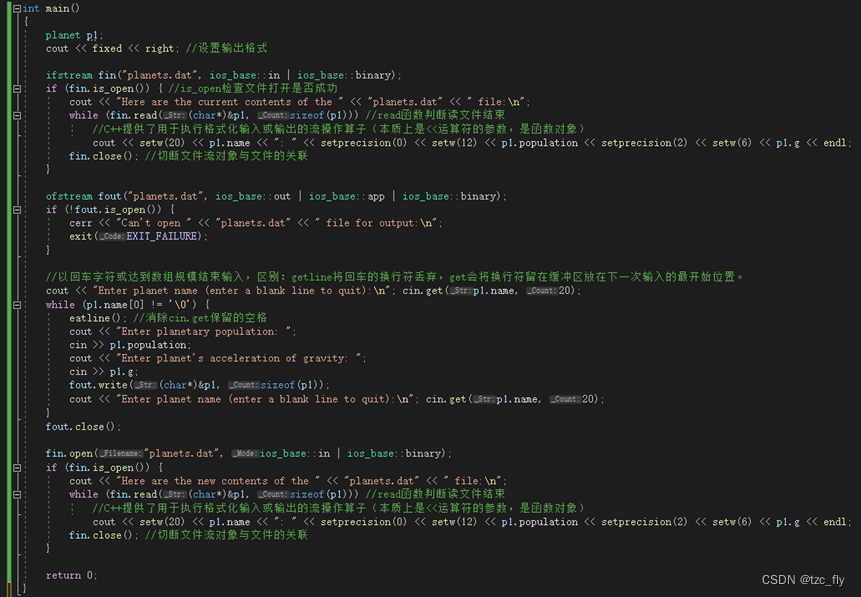This screenshot has height=597, width=861.
Task: Click the 'fout.write' statement
Action: pos(199,385)
